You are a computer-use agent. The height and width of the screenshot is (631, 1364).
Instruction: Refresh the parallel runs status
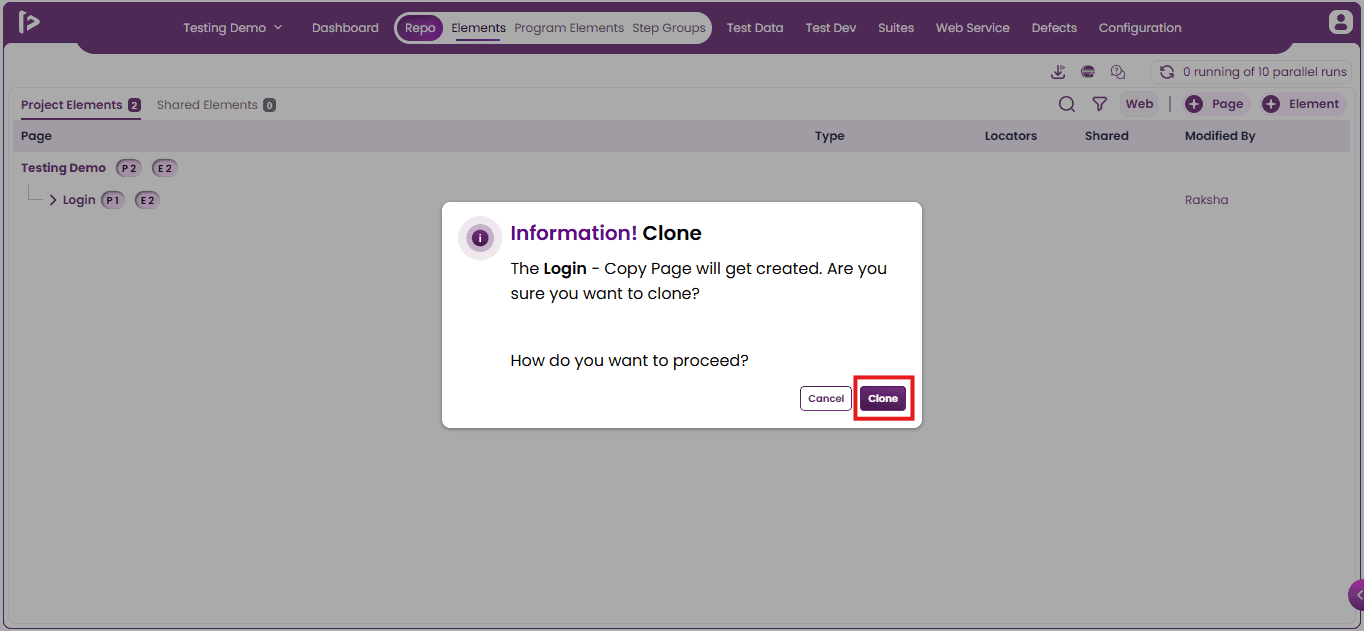[1166, 72]
